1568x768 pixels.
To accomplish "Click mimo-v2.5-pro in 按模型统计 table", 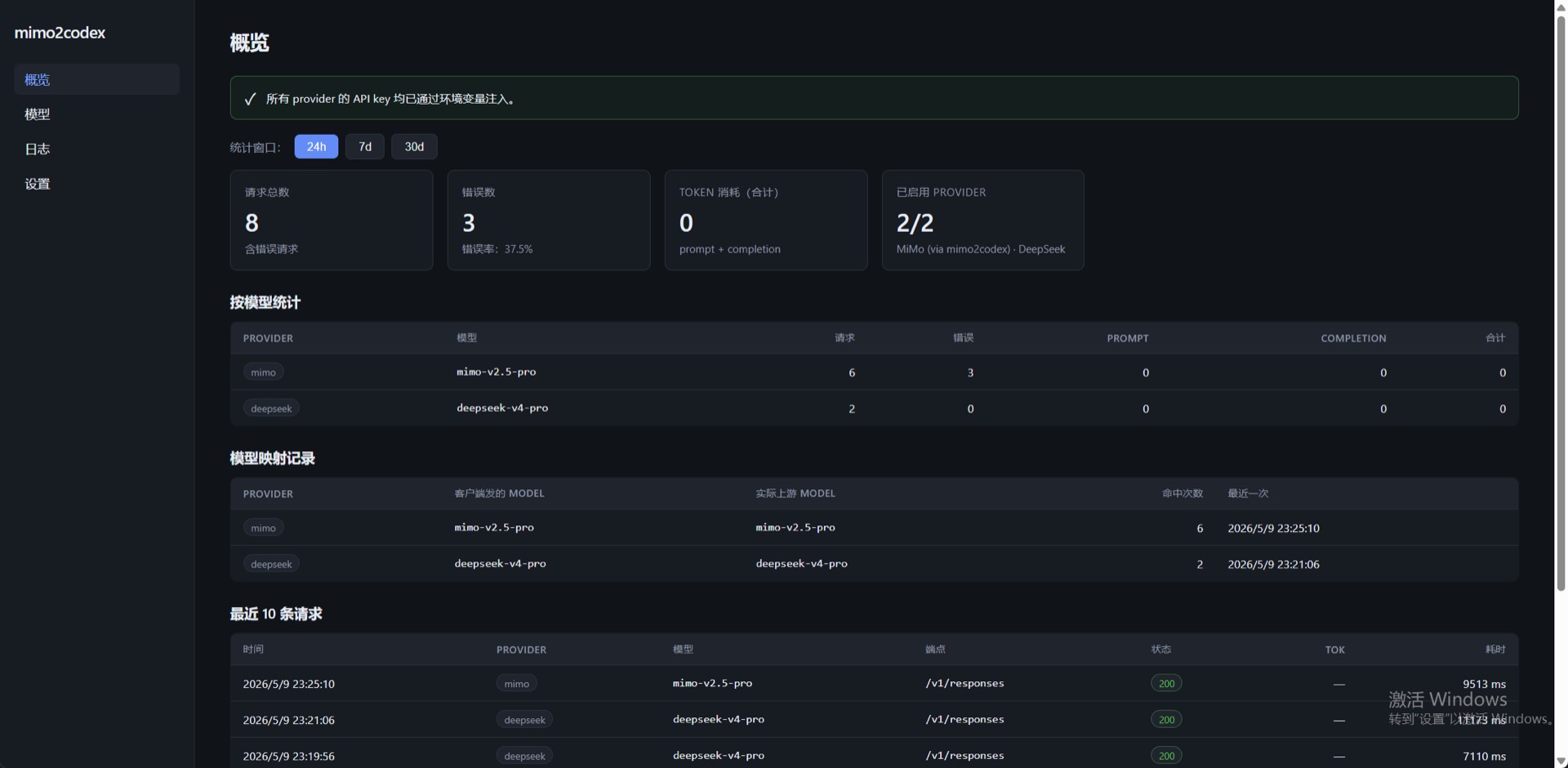I will 497,372.
